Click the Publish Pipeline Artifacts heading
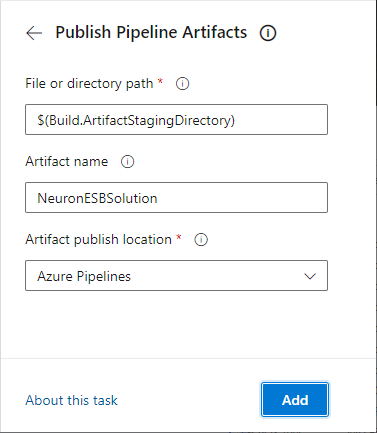The width and height of the screenshot is (377, 433). point(151,33)
